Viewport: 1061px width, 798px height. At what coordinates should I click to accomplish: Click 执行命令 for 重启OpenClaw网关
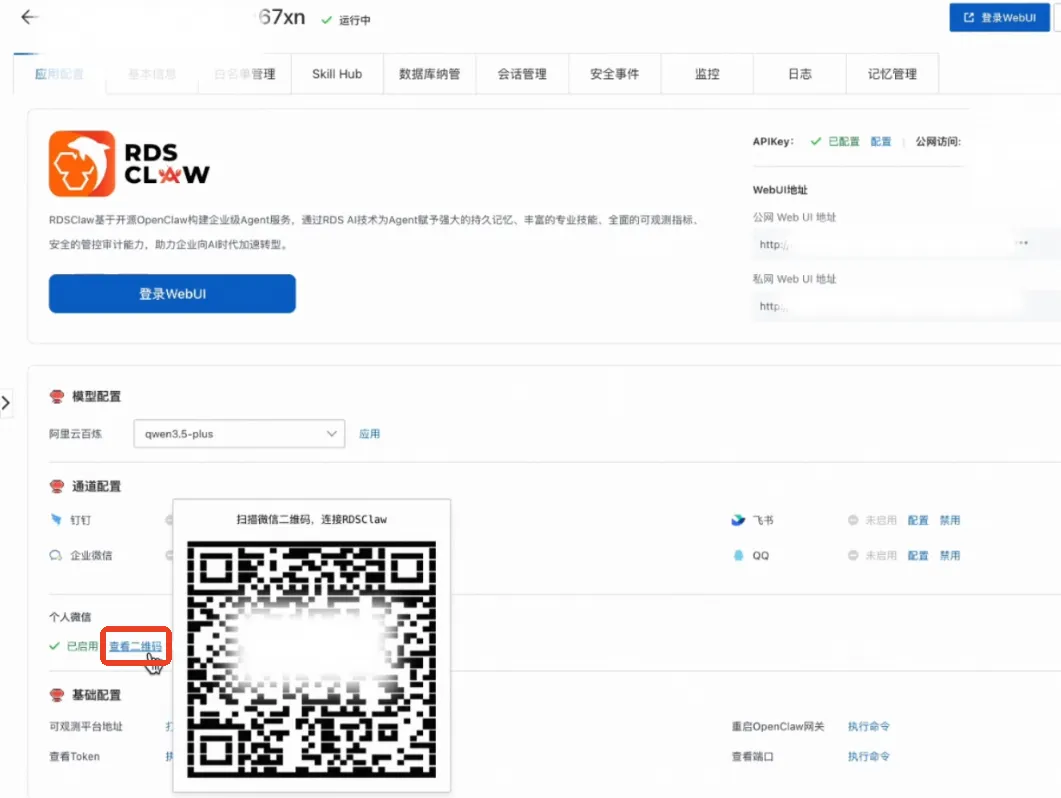(x=869, y=726)
